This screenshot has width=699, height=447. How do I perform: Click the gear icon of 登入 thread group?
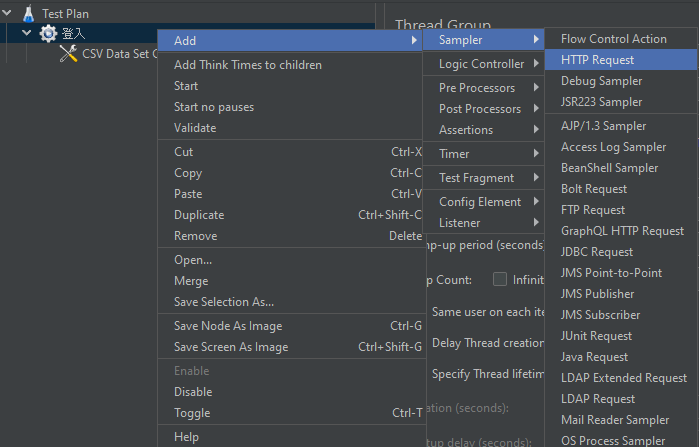(48, 33)
